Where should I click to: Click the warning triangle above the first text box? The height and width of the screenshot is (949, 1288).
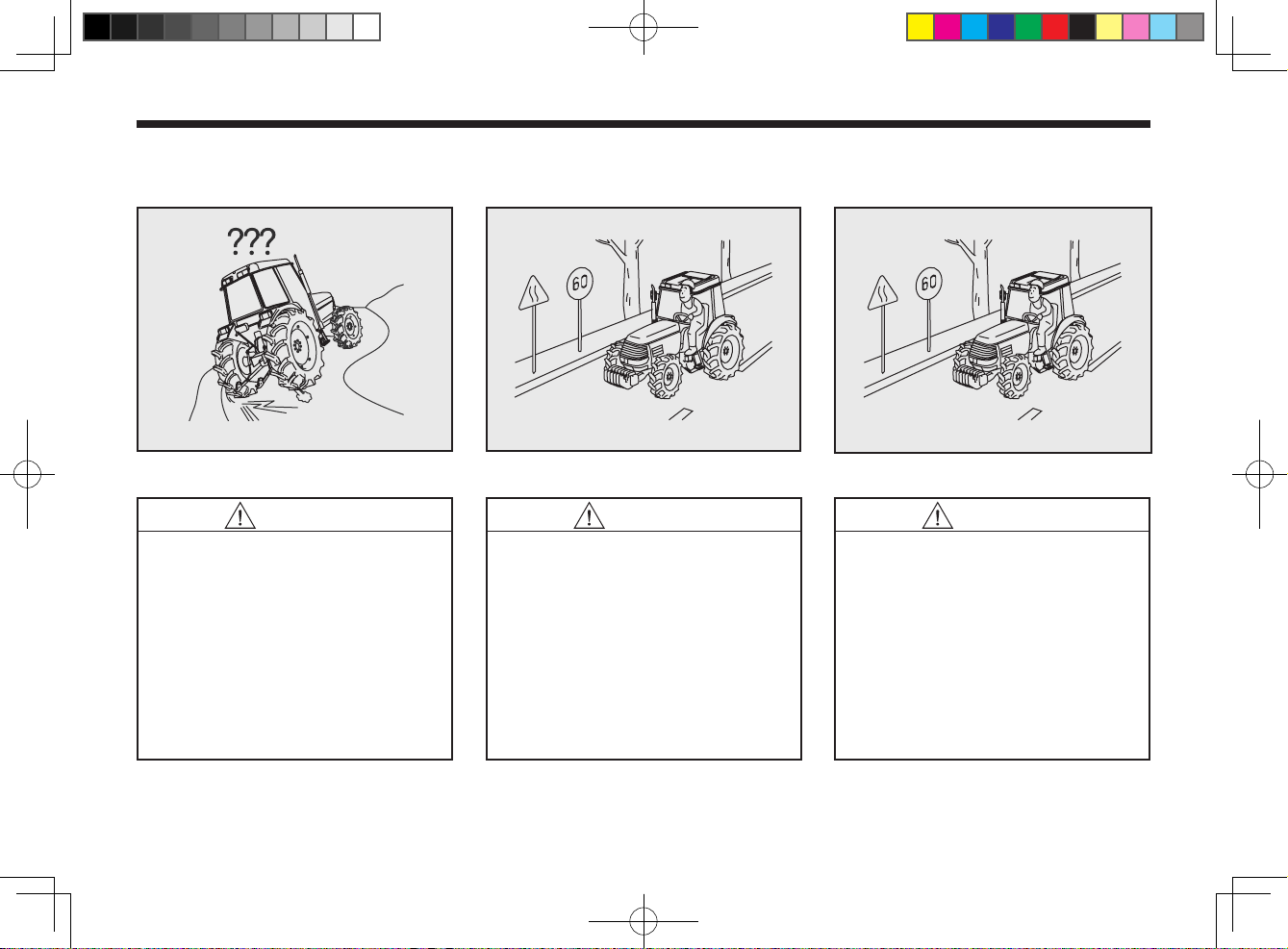[x=240, y=515]
